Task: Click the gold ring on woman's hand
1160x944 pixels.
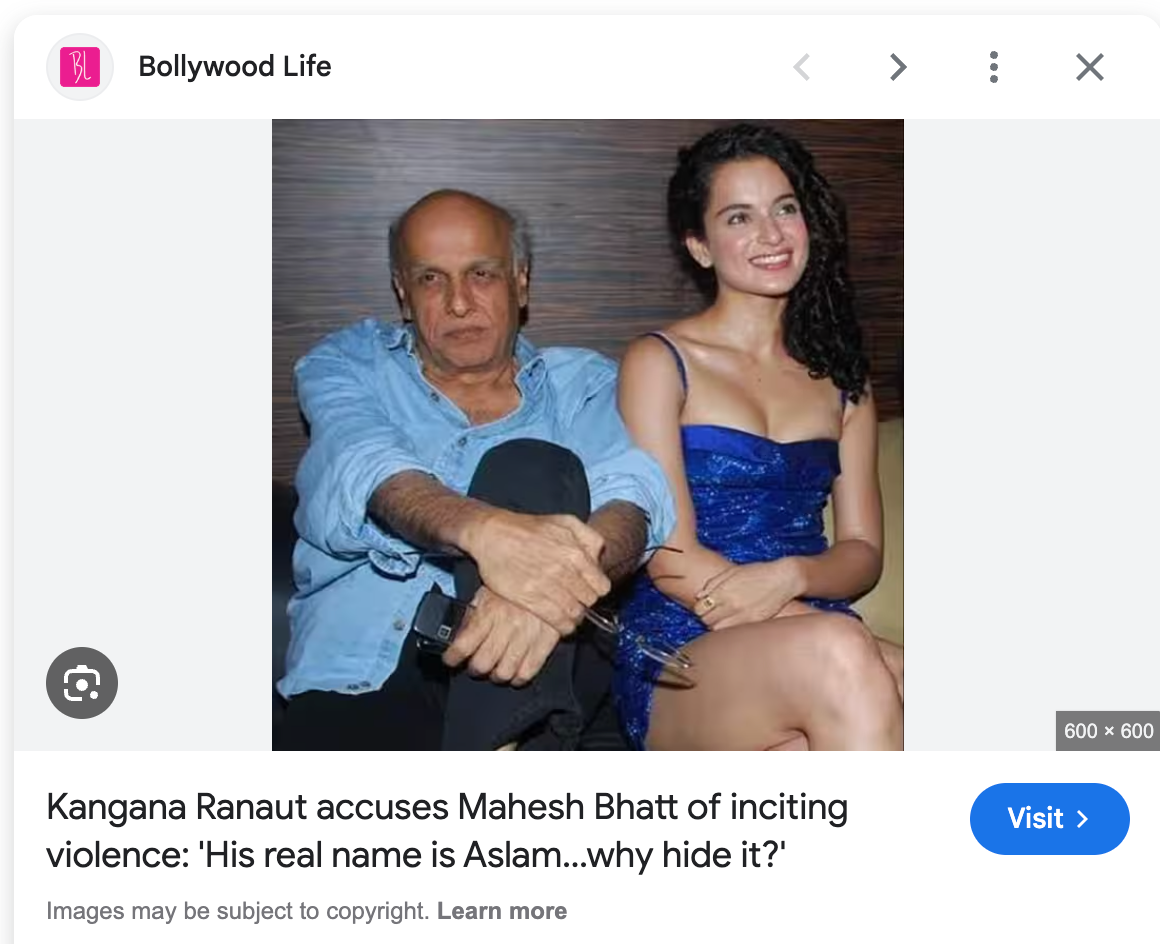Action: click(707, 602)
